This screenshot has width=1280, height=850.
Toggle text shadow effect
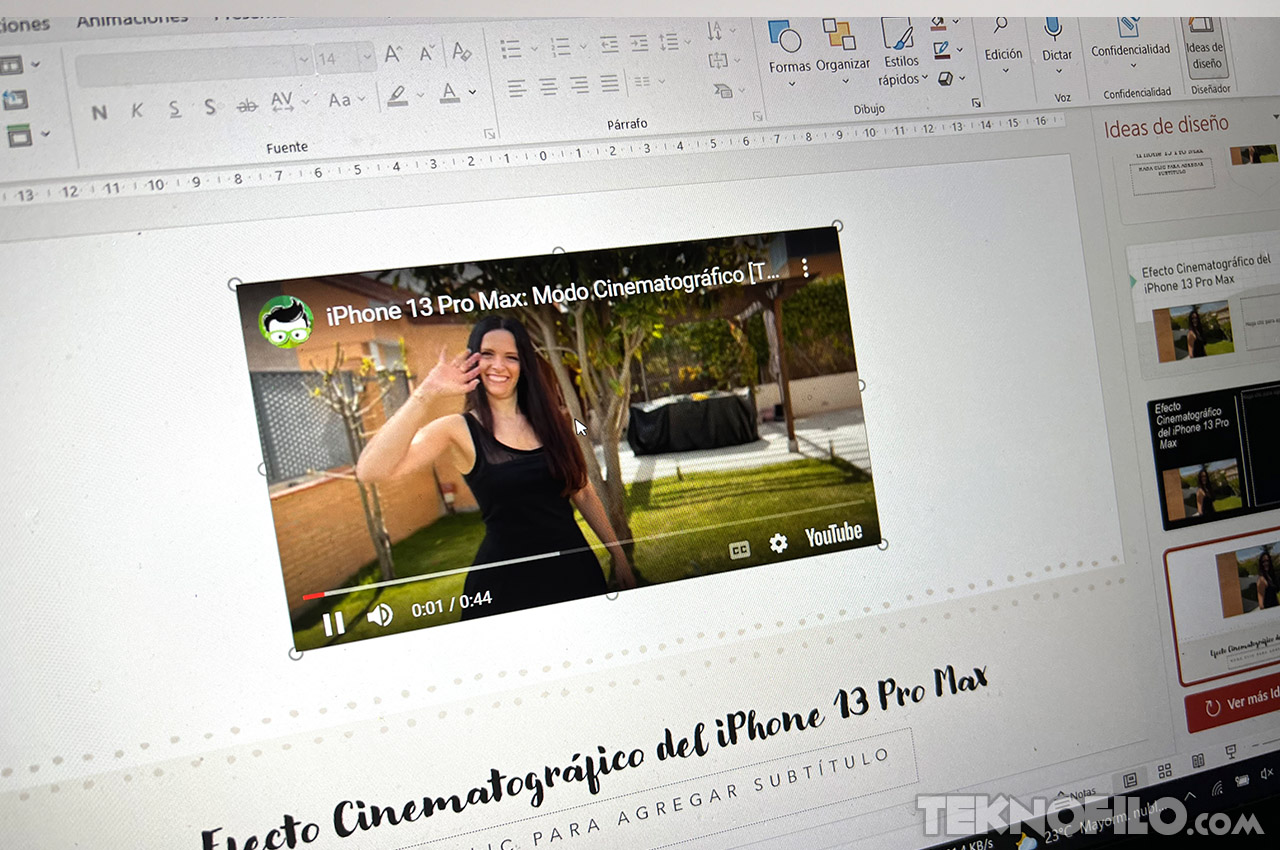pyautogui.click(x=210, y=107)
